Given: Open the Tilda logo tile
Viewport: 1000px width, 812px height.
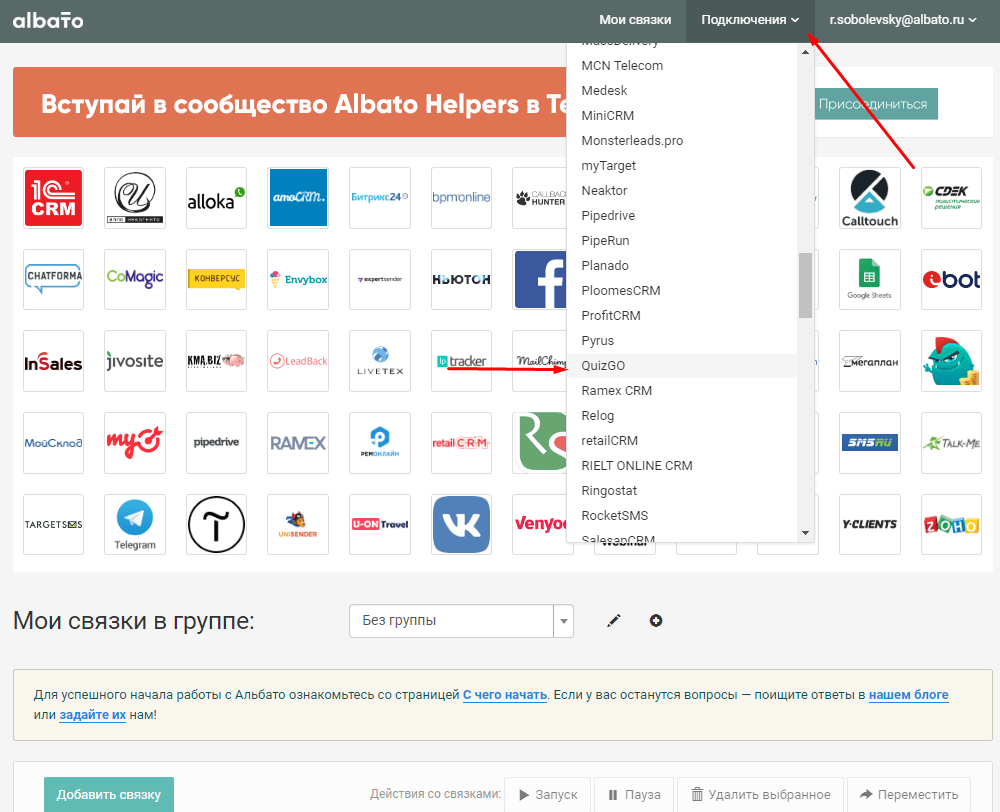Looking at the screenshot, I should point(216,524).
